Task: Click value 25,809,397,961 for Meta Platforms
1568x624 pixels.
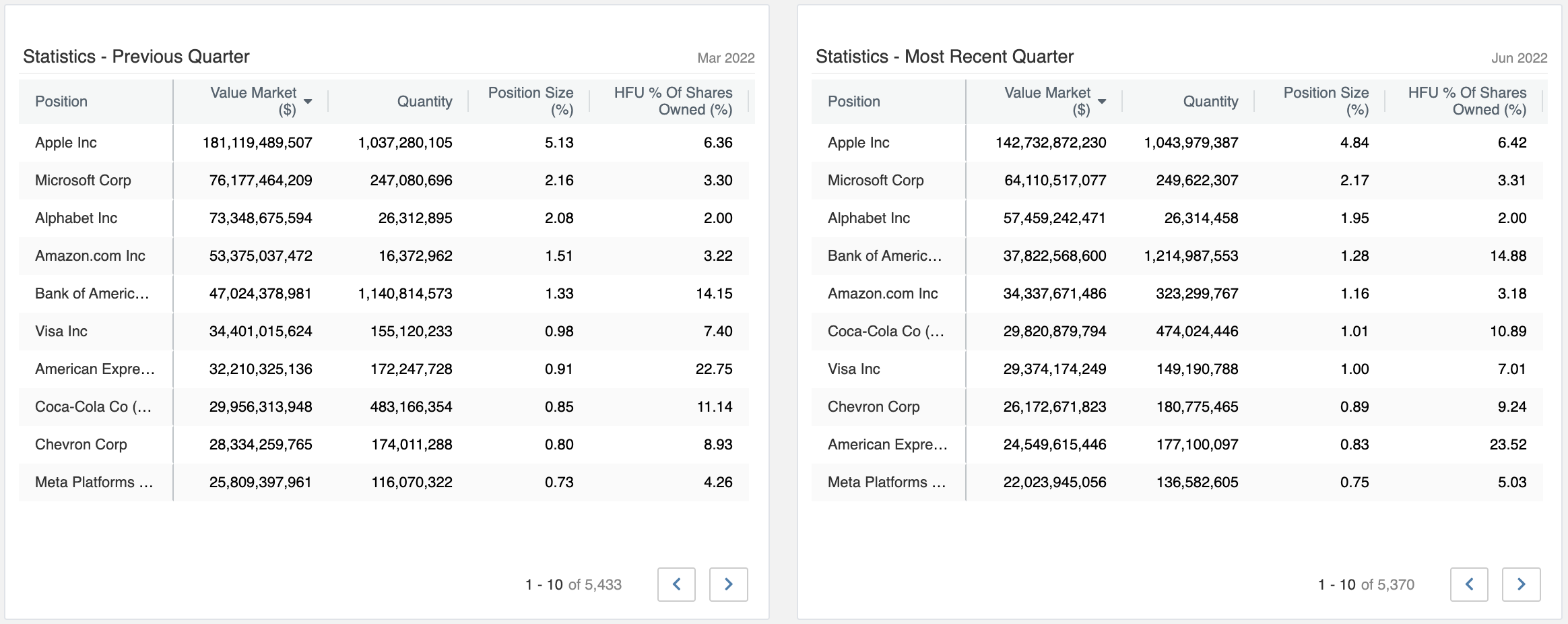Action: click(261, 482)
